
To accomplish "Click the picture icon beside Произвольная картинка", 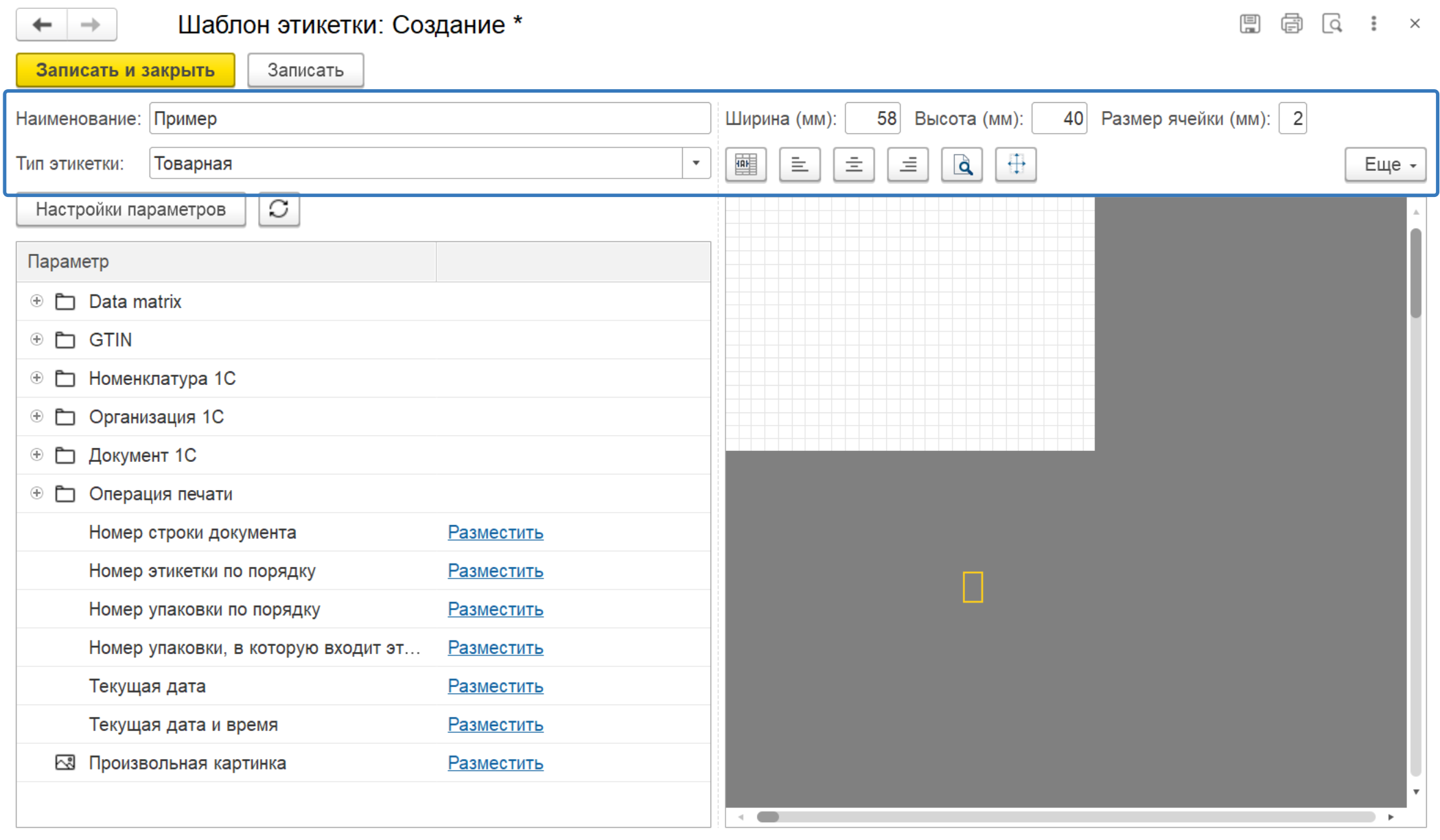I will pyautogui.click(x=65, y=763).
